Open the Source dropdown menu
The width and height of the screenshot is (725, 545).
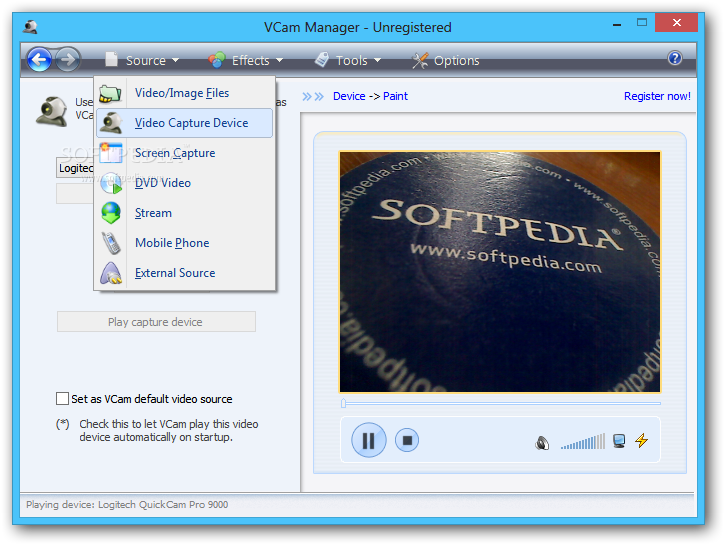[142, 60]
